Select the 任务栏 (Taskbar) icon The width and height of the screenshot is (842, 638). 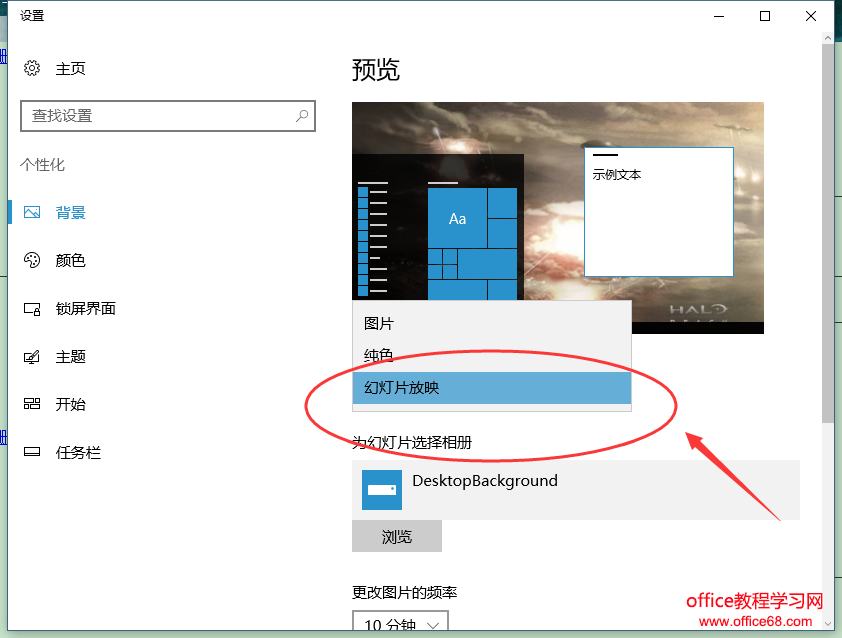click(x=34, y=452)
